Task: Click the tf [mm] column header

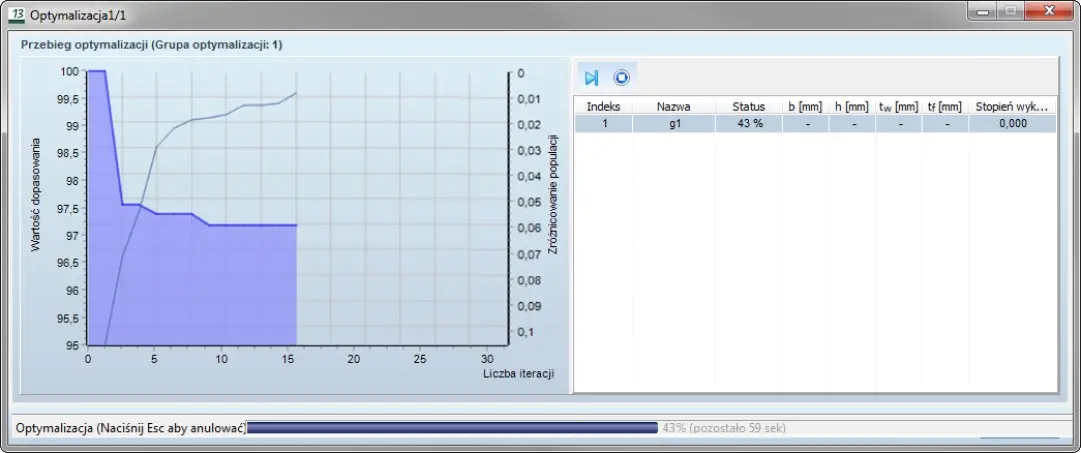Action: [x=944, y=106]
